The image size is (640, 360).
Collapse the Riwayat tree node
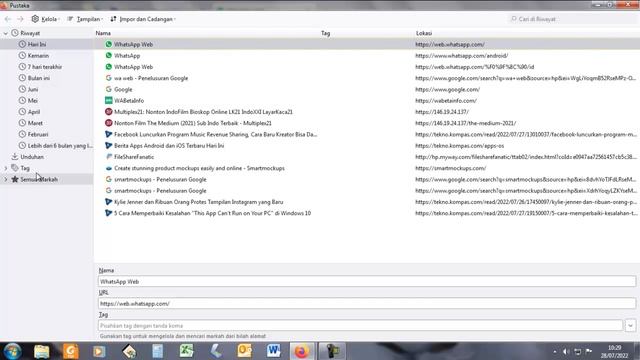(x=6, y=33)
